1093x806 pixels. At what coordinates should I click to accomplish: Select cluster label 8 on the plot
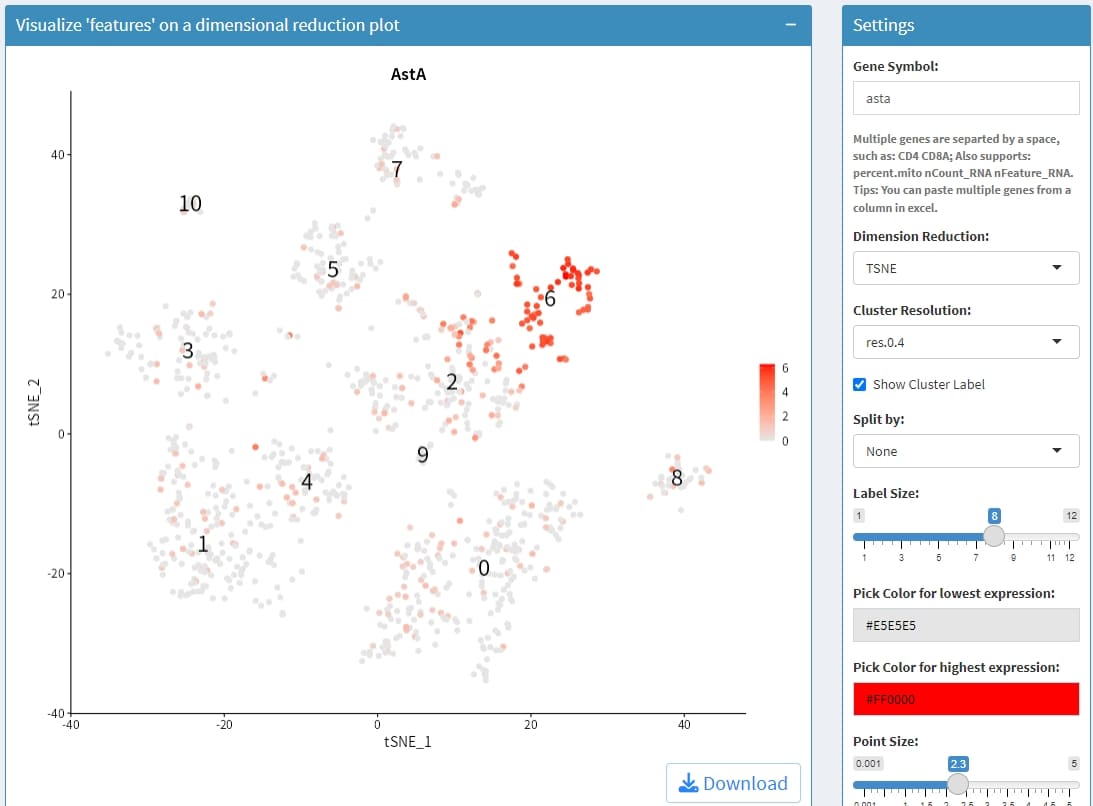click(x=677, y=478)
